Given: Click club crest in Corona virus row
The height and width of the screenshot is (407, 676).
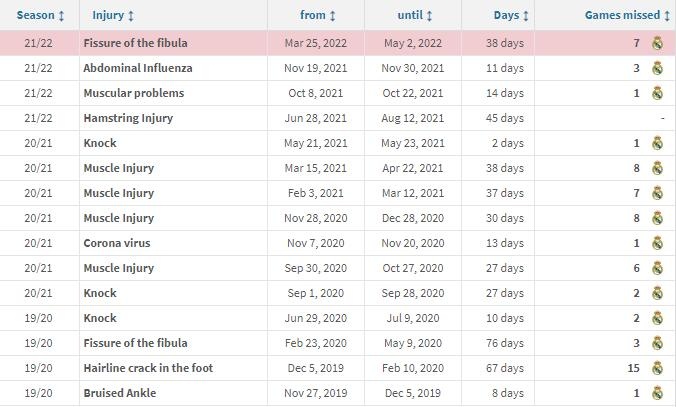Looking at the screenshot, I should pos(657,243).
